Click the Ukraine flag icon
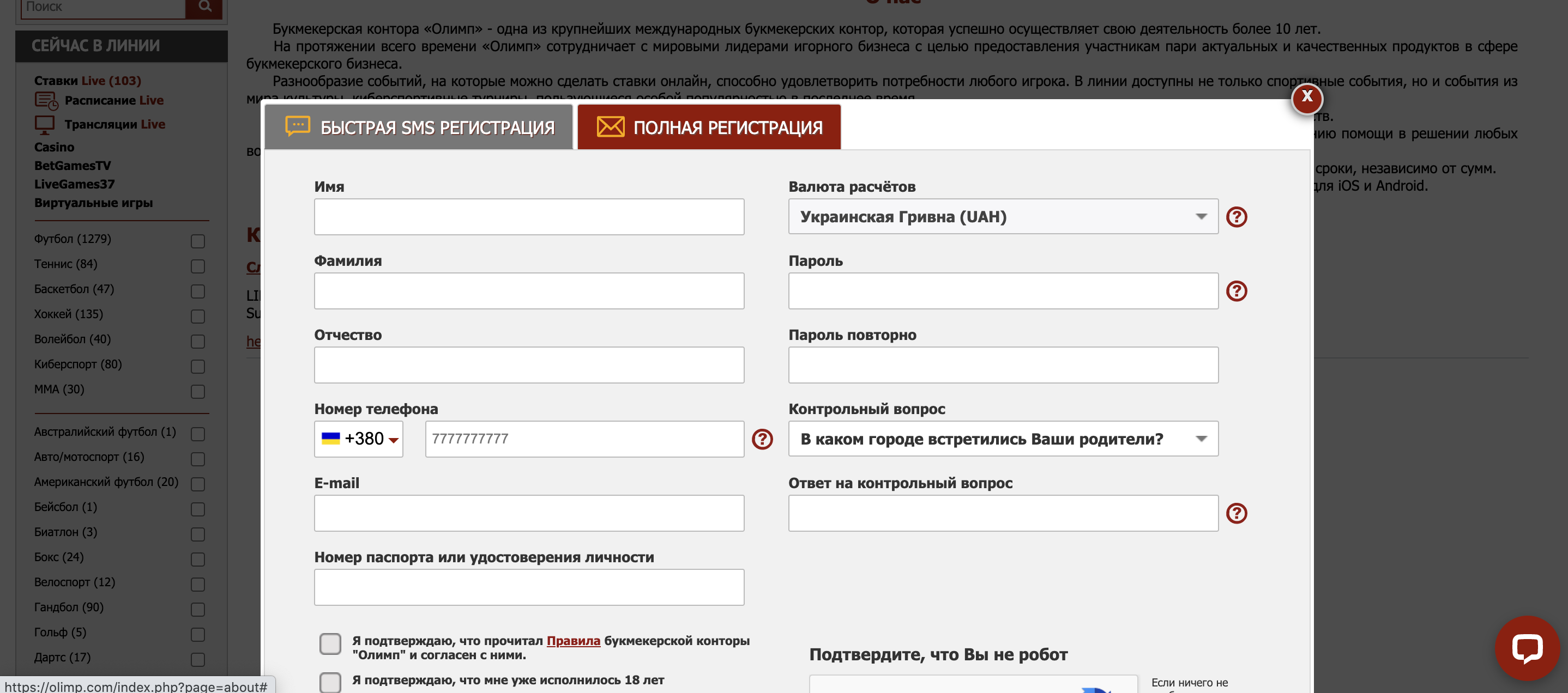Viewport: 1568px width, 693px height. coord(330,439)
